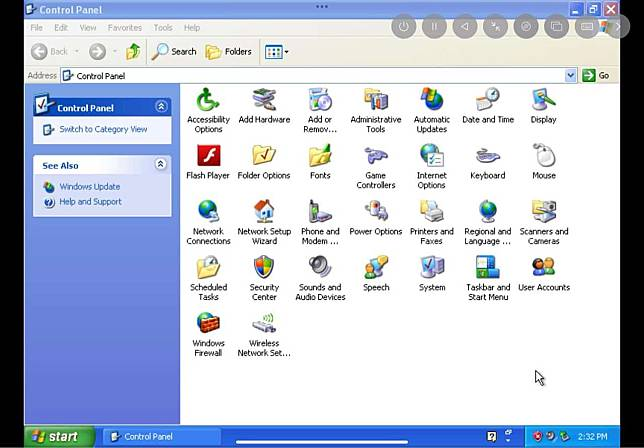Open the Add Hardware wizard icon
Screen dimensions: 644x448
[x=264, y=106]
